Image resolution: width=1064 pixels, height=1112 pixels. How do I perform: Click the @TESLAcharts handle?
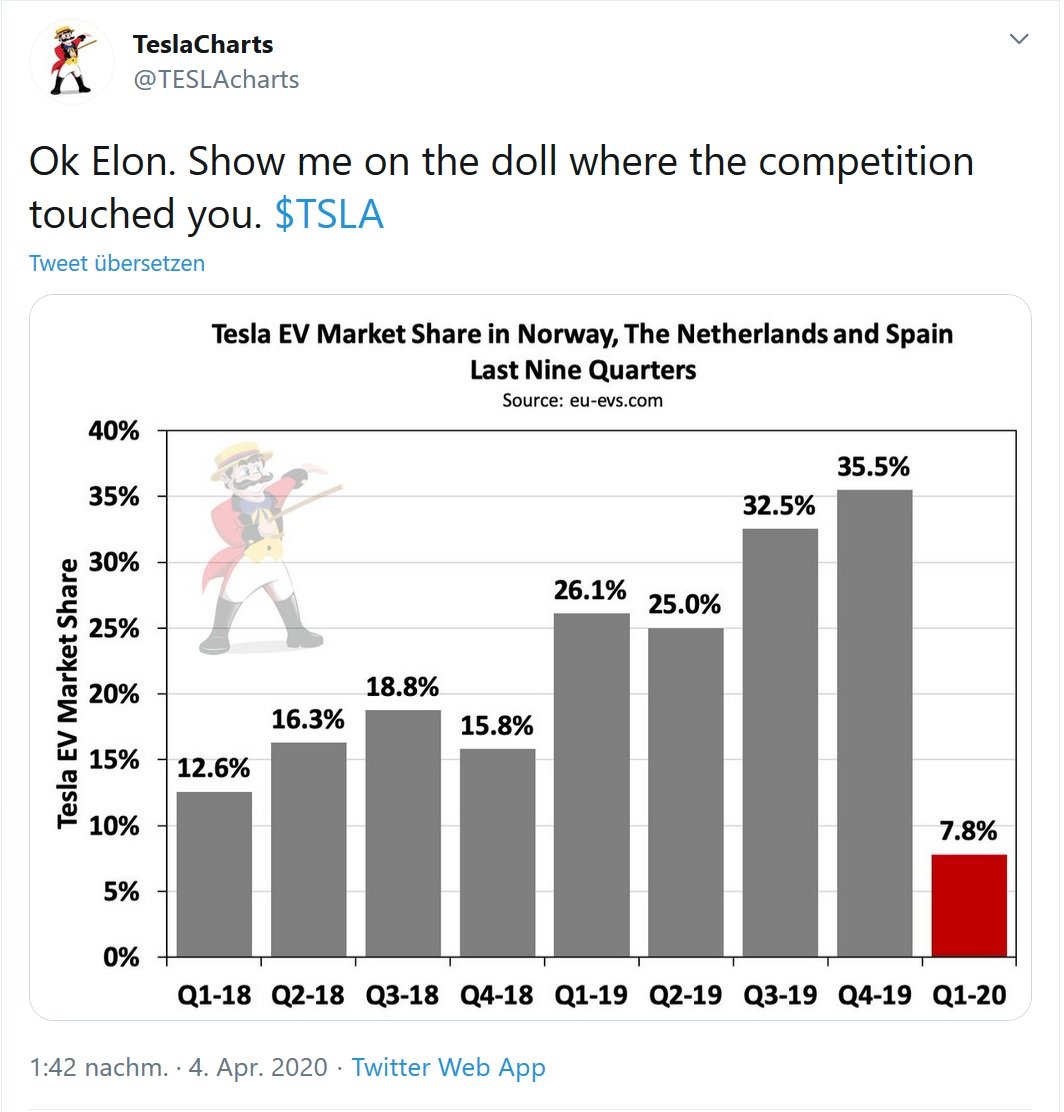(x=216, y=79)
